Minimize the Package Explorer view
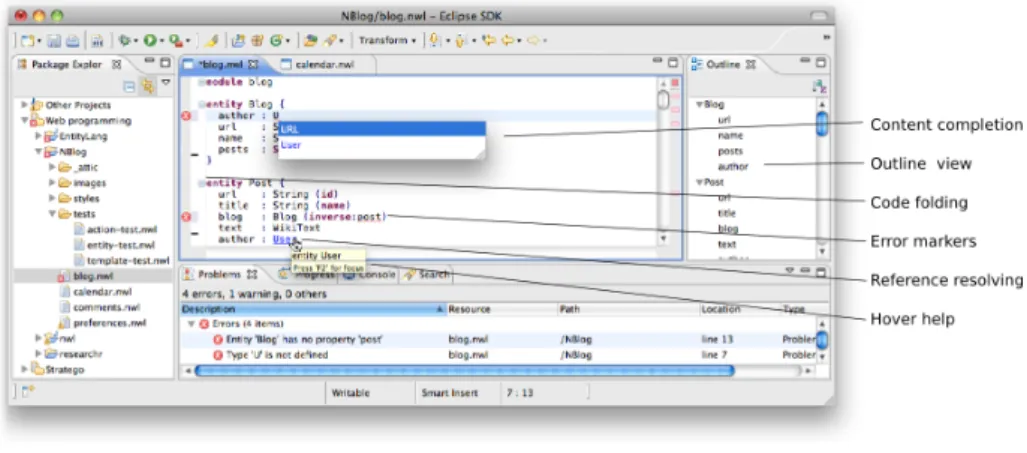1027x453 pixels. pos(149,62)
